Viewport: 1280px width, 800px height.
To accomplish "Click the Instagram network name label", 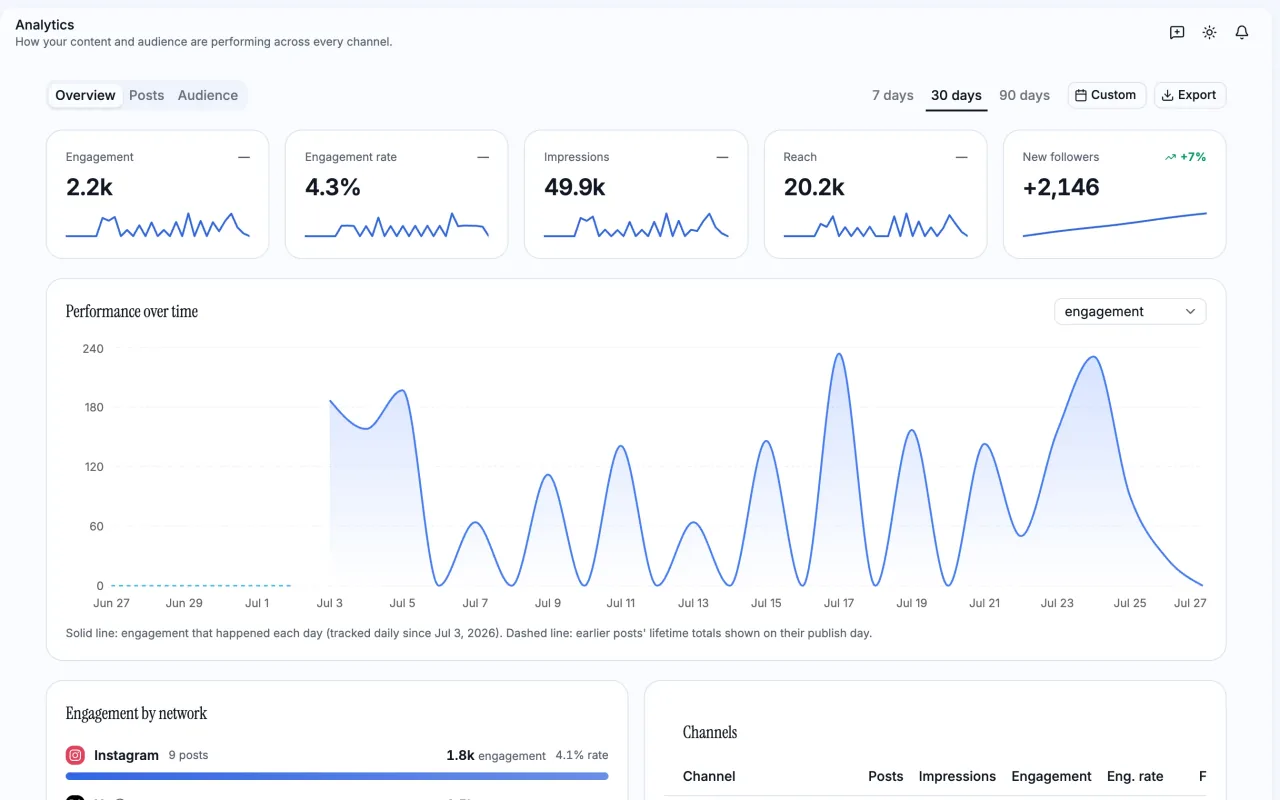I will (x=126, y=755).
